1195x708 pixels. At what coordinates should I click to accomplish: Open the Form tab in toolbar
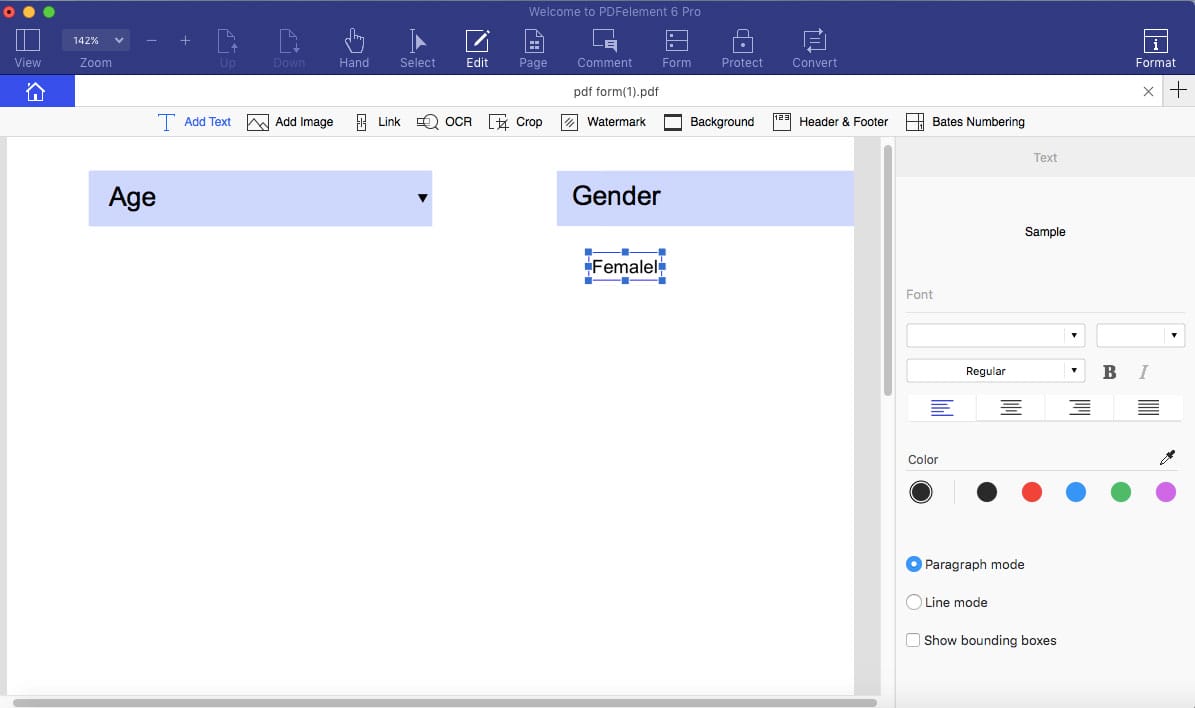677,47
